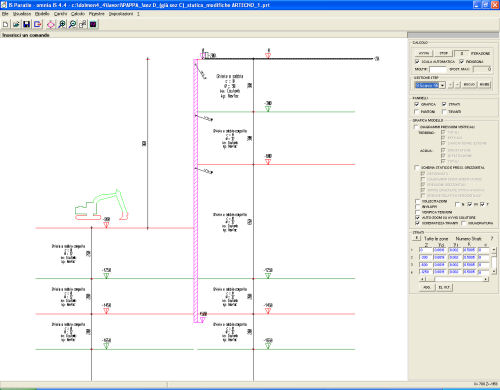Save the project with the floppy icon
Image resolution: width=500 pixels, height=390 pixels.
pos(27,24)
